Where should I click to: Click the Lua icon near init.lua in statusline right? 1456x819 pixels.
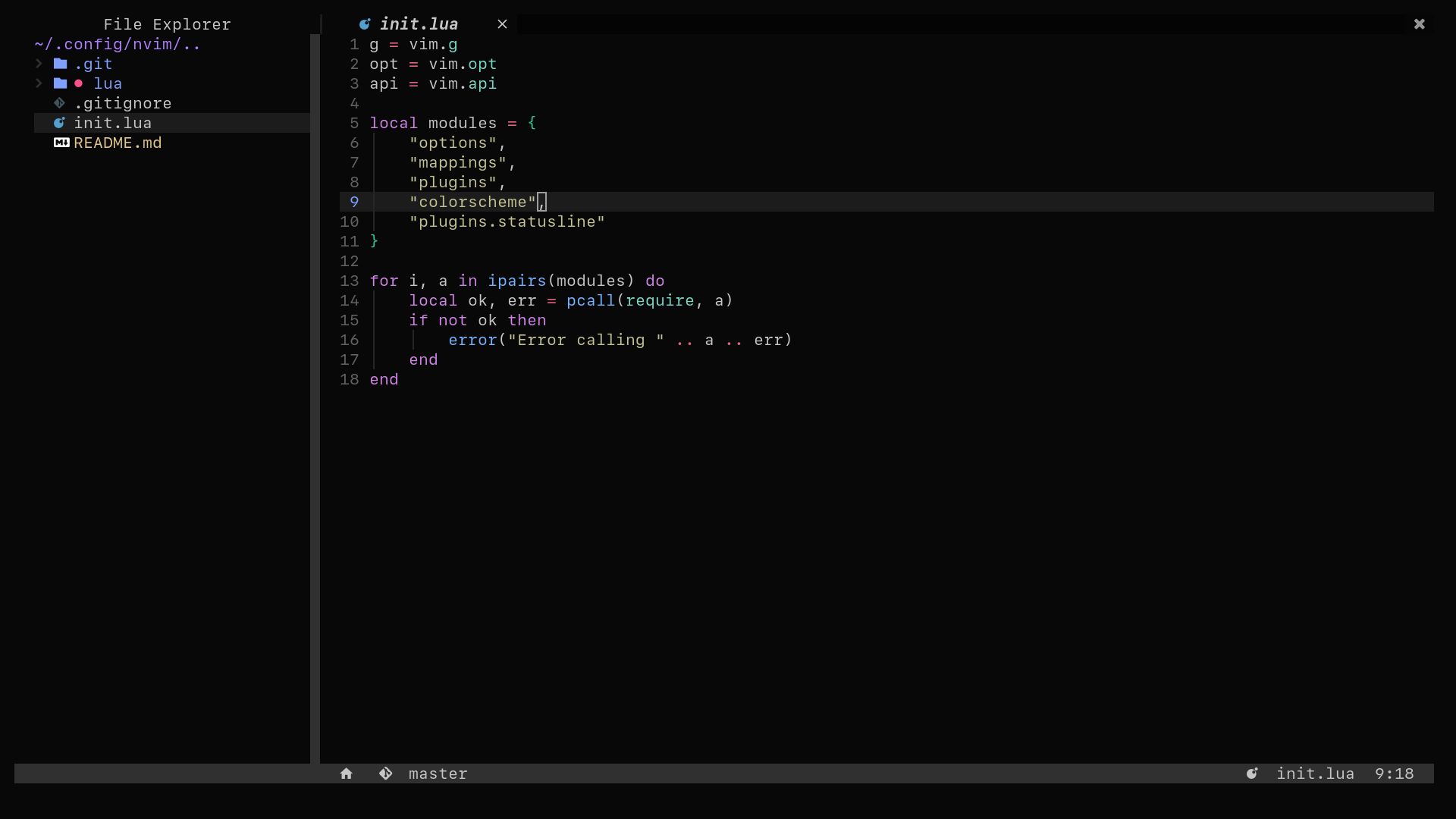[1252, 773]
